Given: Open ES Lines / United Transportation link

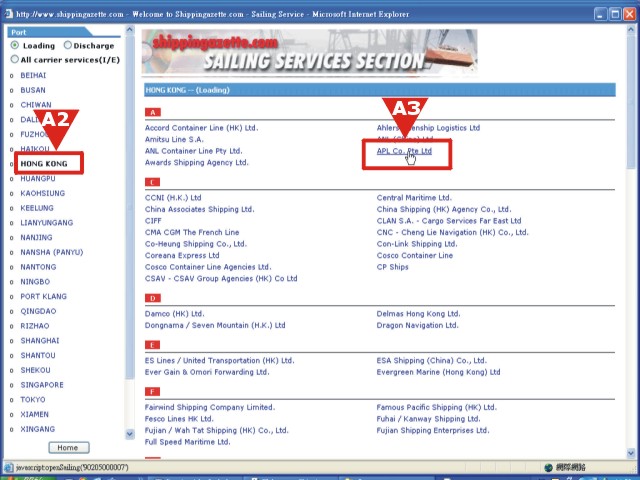Looking at the screenshot, I should point(220,360).
